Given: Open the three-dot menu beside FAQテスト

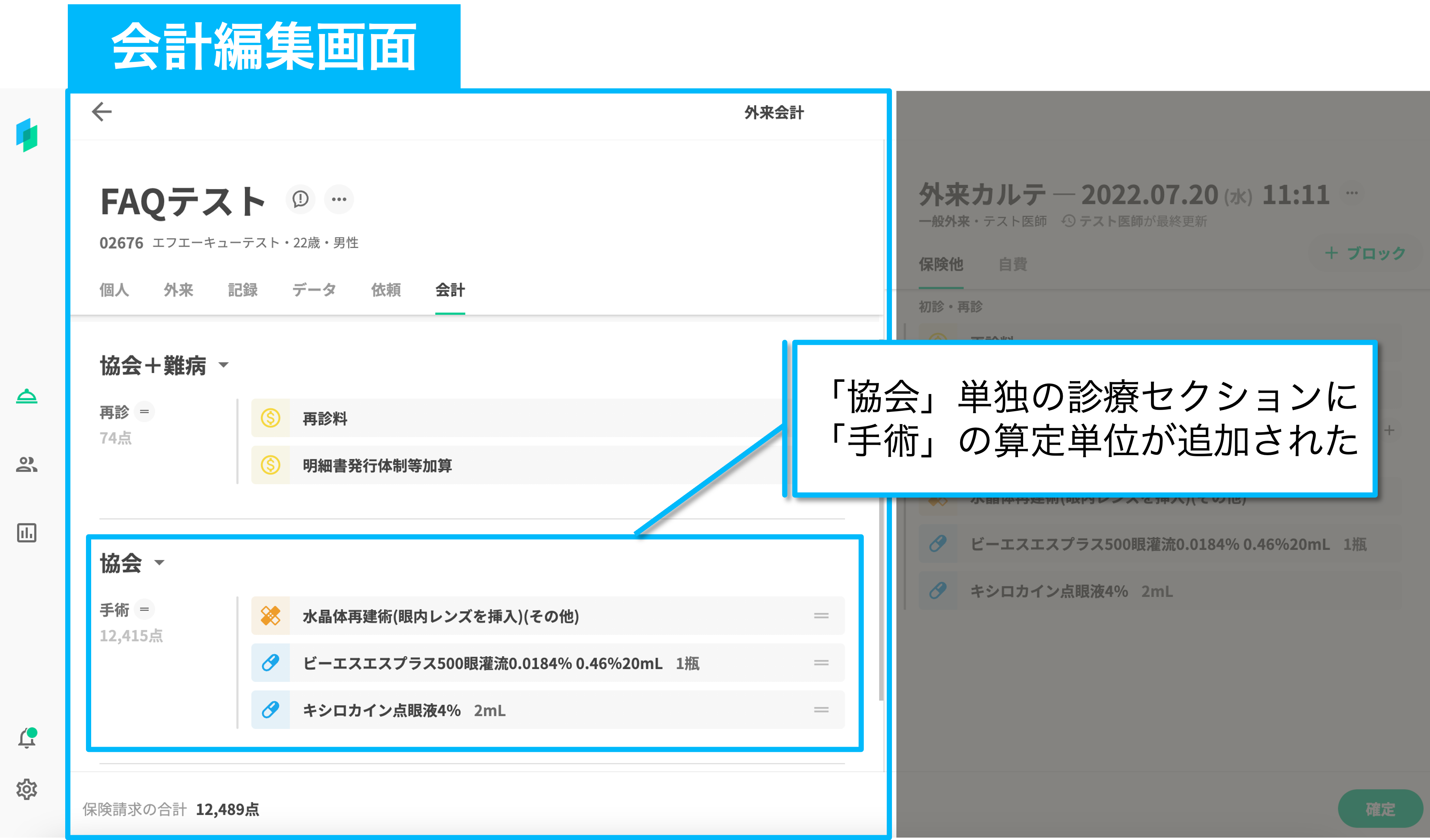Looking at the screenshot, I should coord(339,199).
